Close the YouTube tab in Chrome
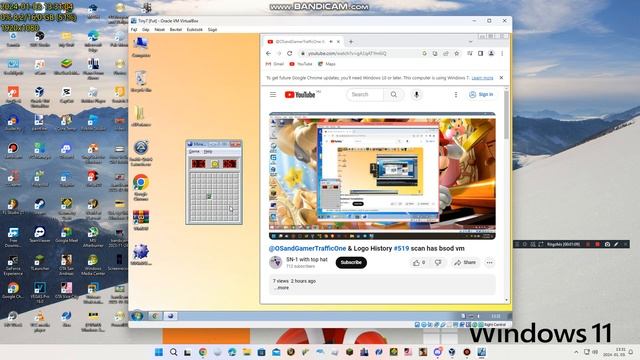This screenshot has height=360, width=640. (x=338, y=42)
